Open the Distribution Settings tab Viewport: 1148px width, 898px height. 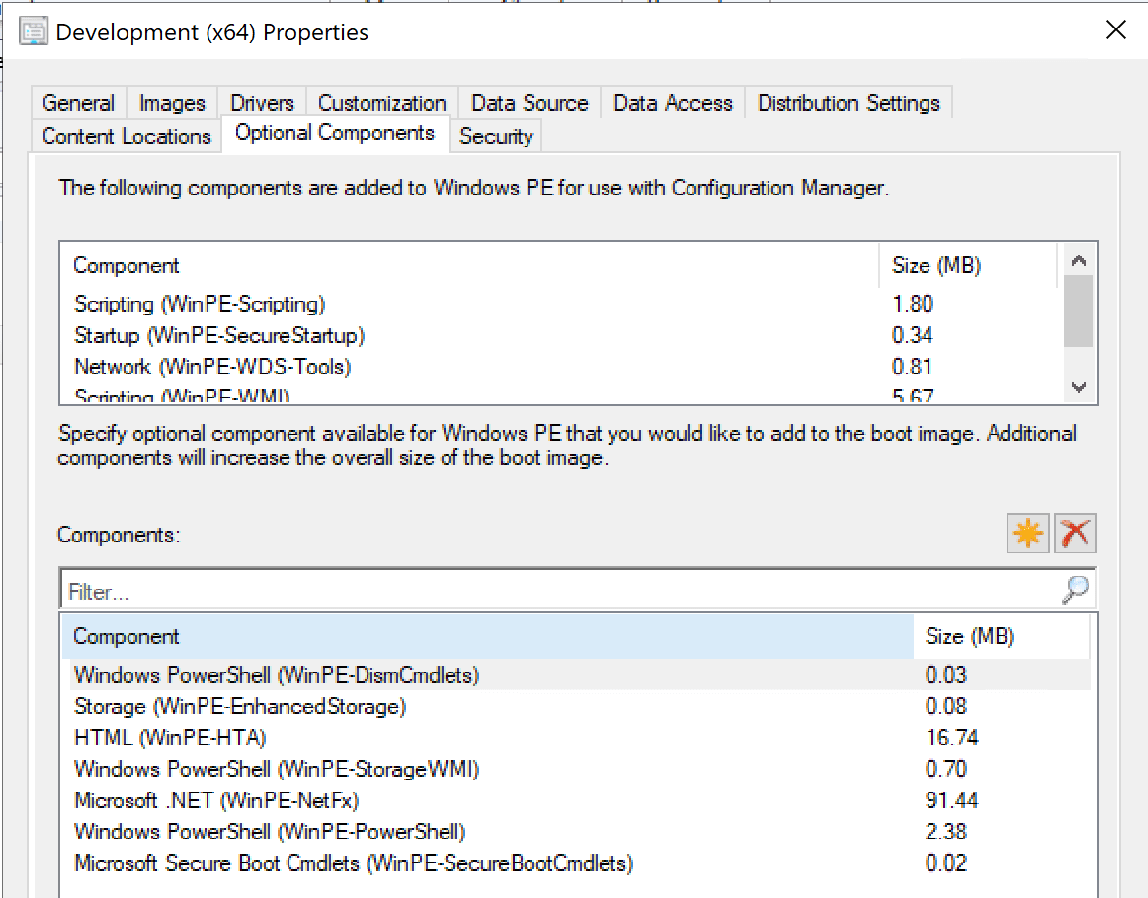[x=848, y=103]
